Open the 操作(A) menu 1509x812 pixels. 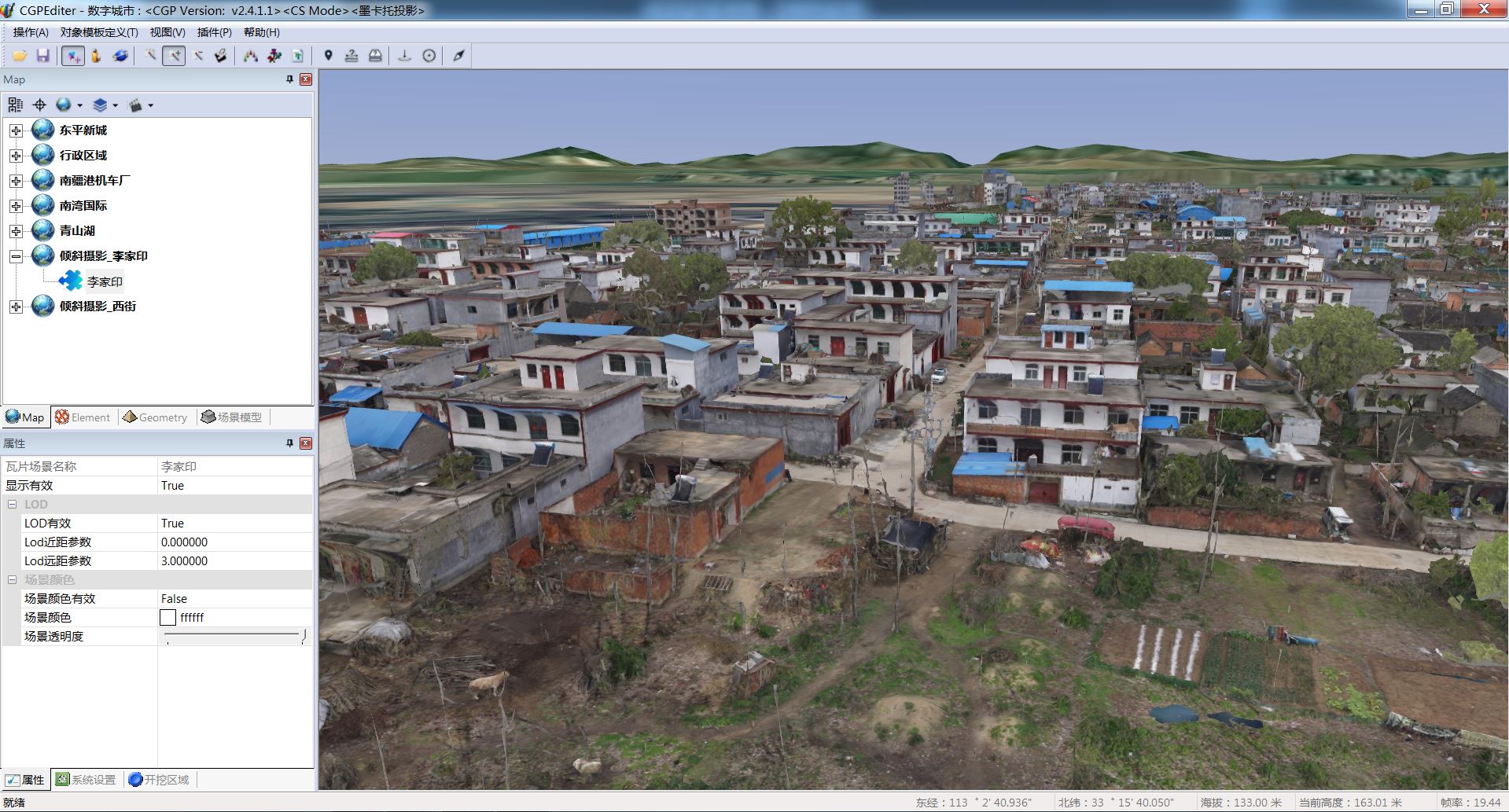tap(31, 32)
